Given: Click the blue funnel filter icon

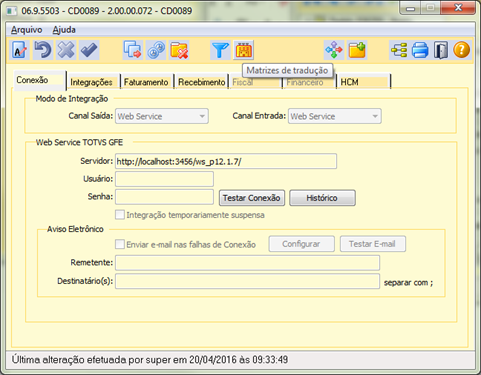Looking at the screenshot, I should point(220,50).
